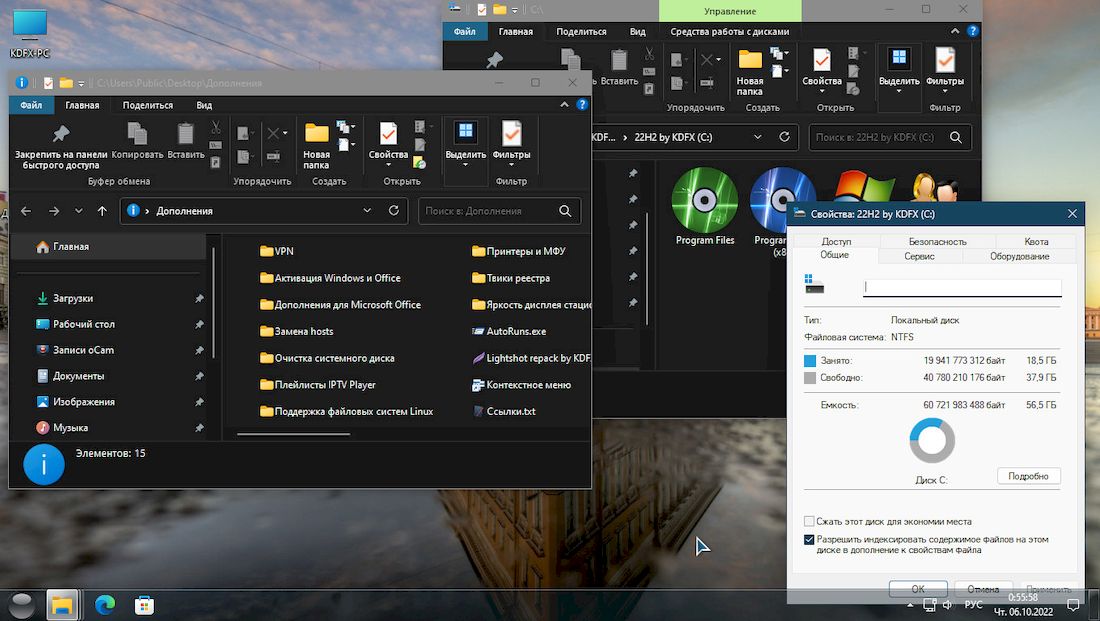The height and width of the screenshot is (621, 1100).
Task: Click search field Поиск в: Дополнения
Action: 499,211
